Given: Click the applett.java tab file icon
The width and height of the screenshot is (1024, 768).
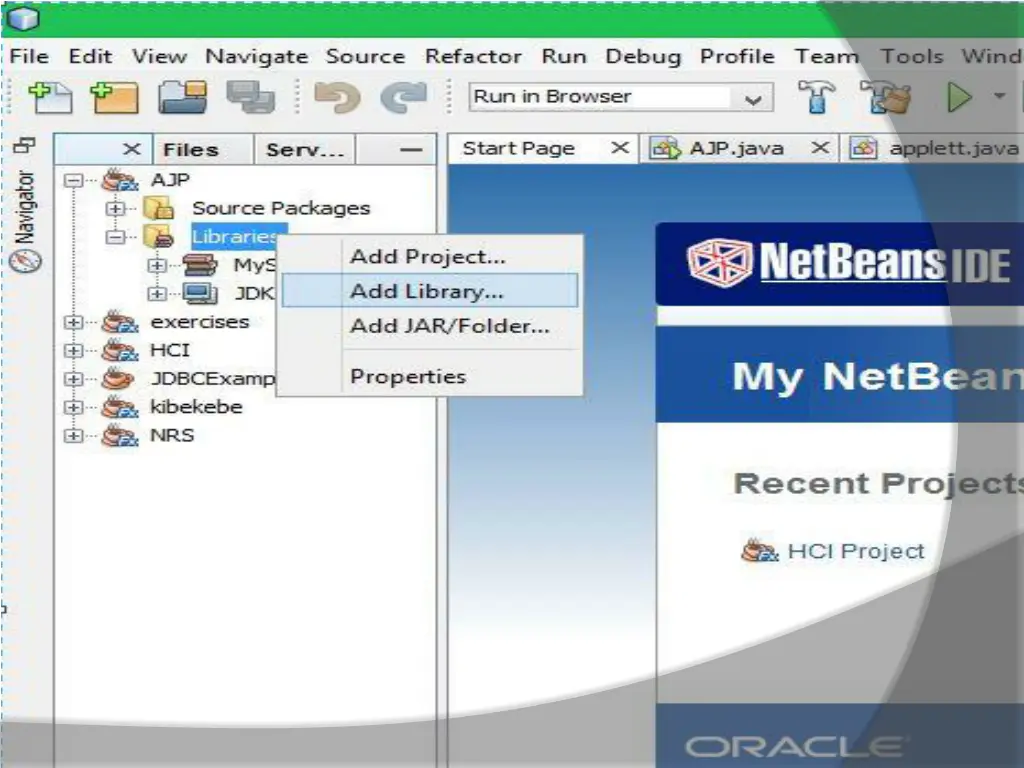Looking at the screenshot, I should point(863,149).
